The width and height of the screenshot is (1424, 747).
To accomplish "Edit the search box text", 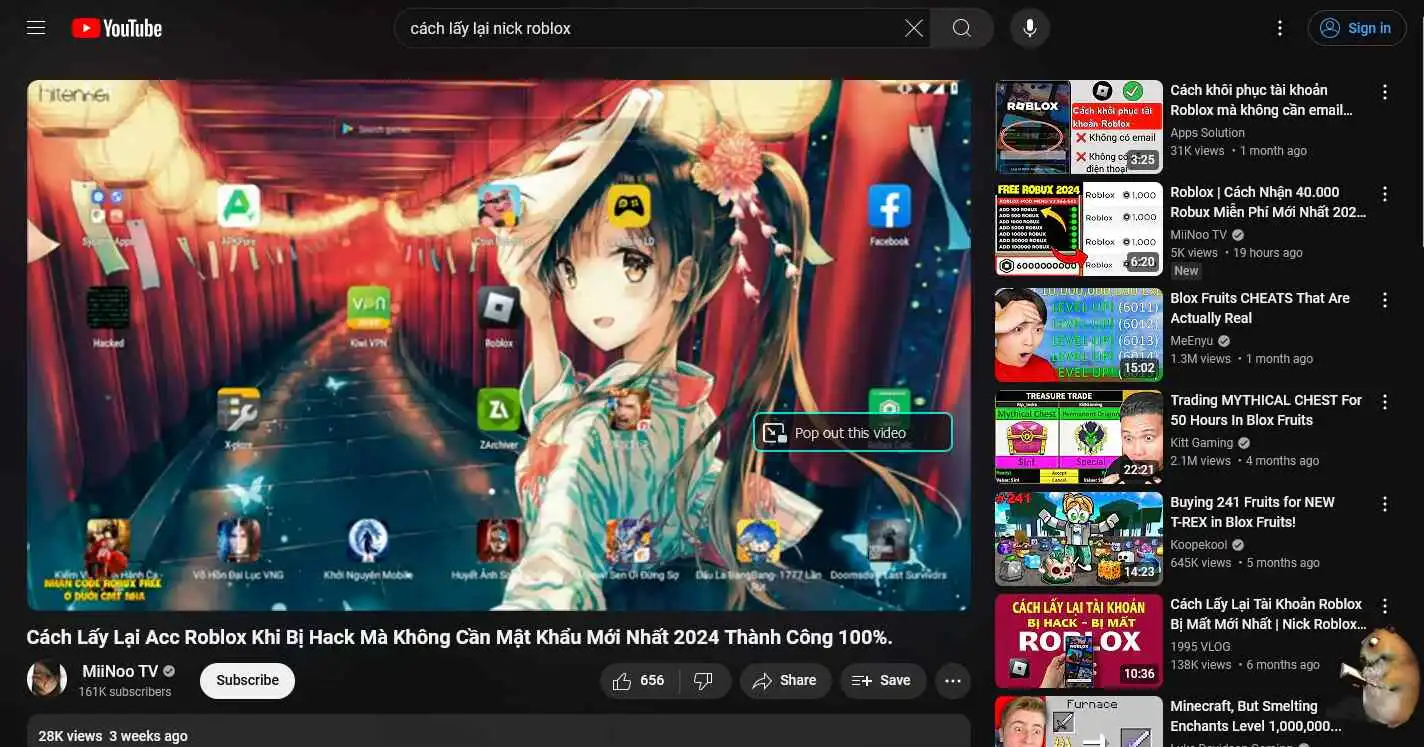I will [650, 28].
